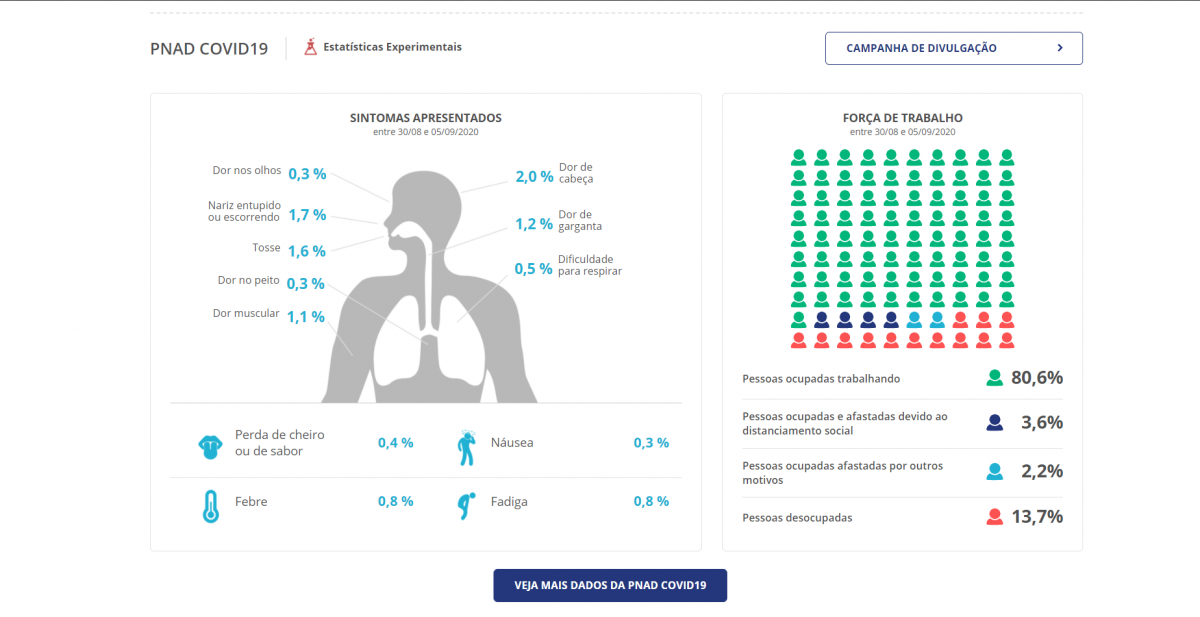Click the Náusea figure icon
Image resolution: width=1200 pixels, height=617 pixels.
(x=466, y=447)
